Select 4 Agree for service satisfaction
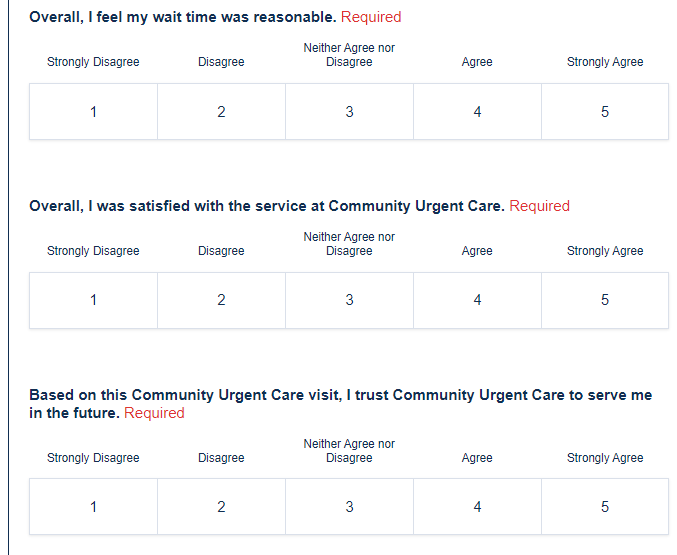Screen dimensions: 677x555 pos(477,300)
